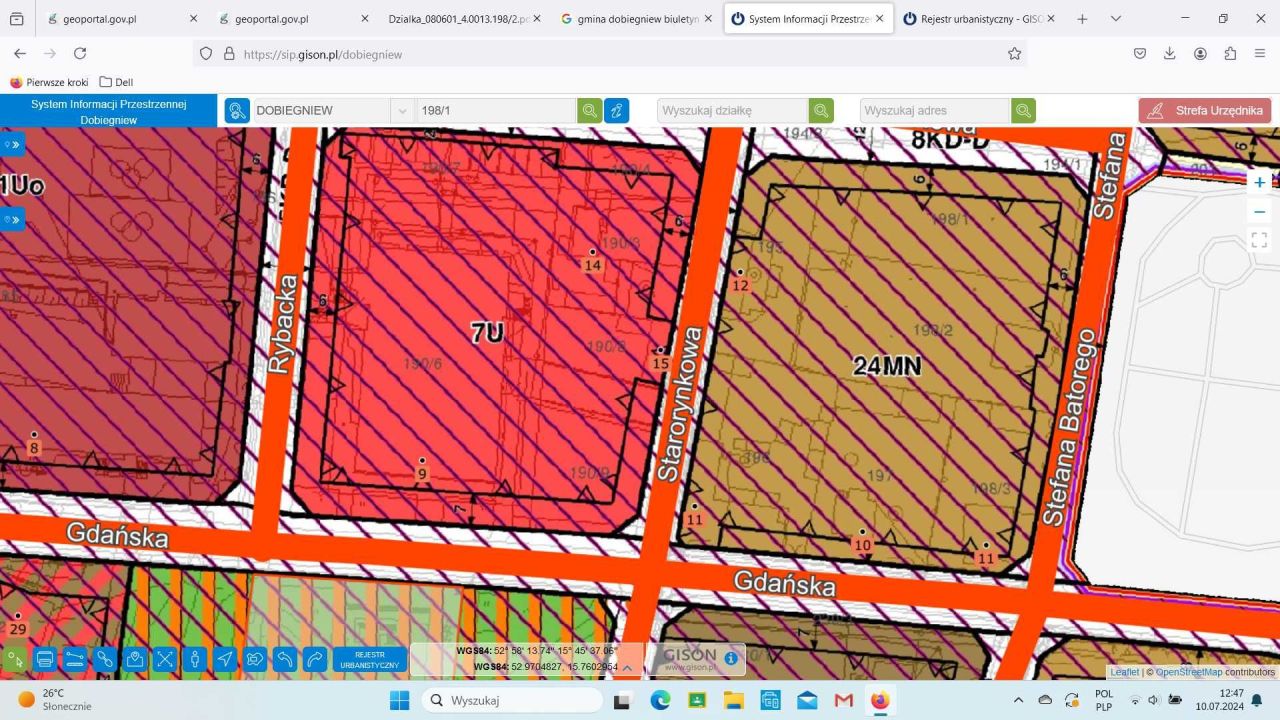Go back to the previous page
Image resolution: width=1280 pixels, height=720 pixels.
(20, 54)
